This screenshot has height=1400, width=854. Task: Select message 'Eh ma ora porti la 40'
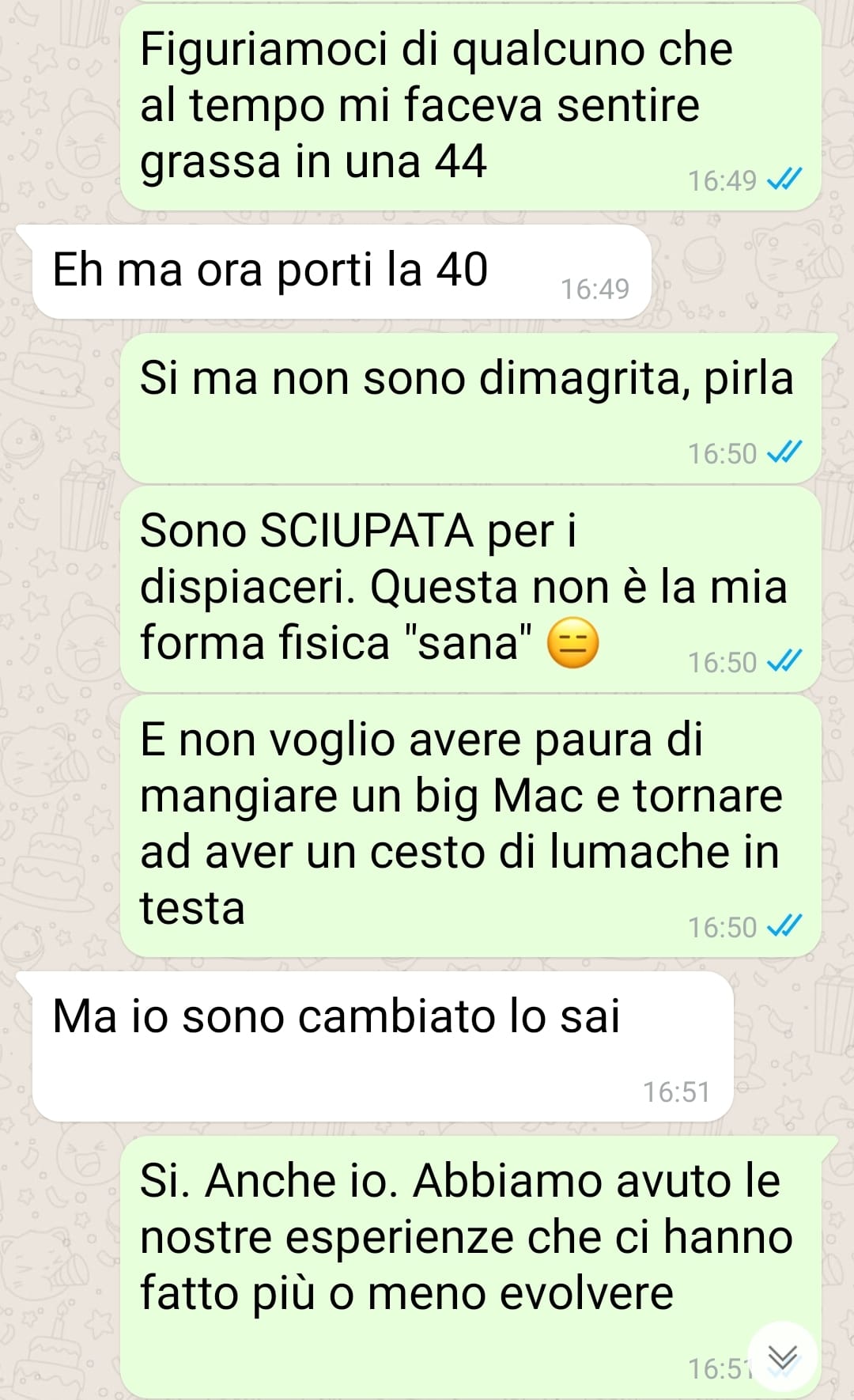(x=341, y=272)
